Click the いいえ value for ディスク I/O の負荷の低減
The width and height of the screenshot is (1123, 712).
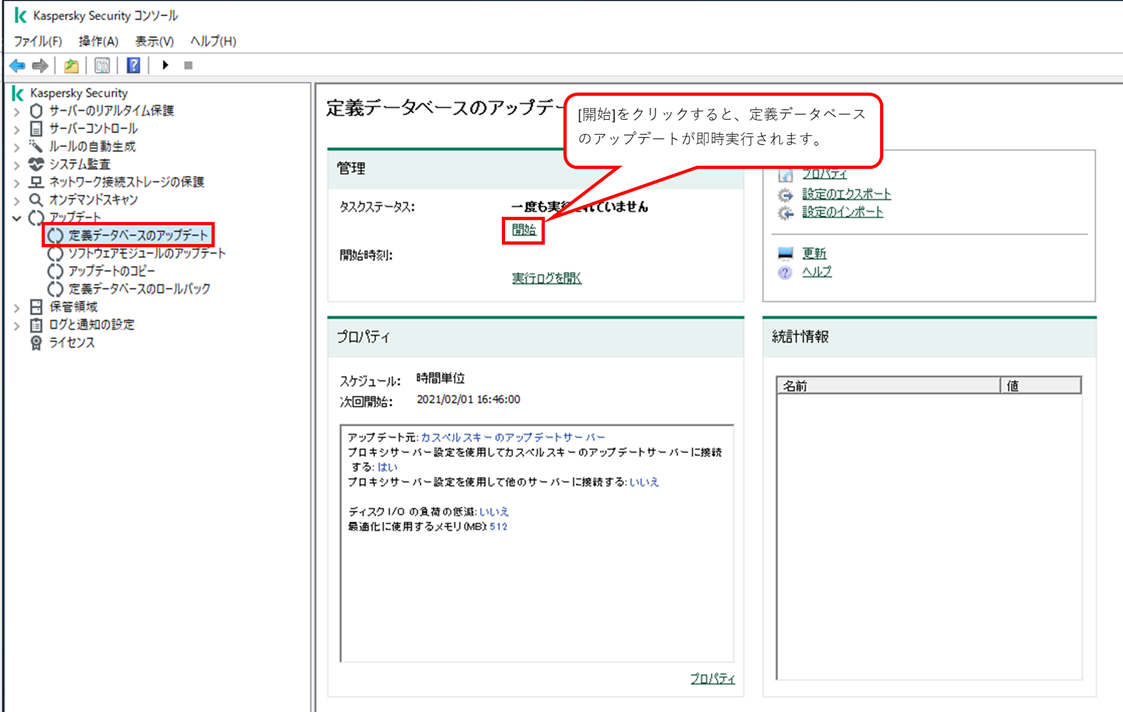point(494,511)
